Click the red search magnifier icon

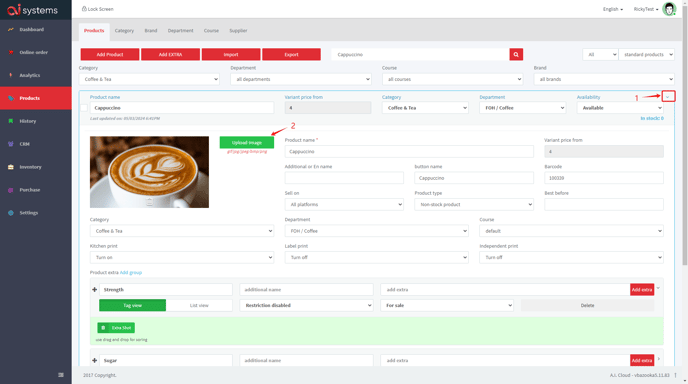pos(516,54)
